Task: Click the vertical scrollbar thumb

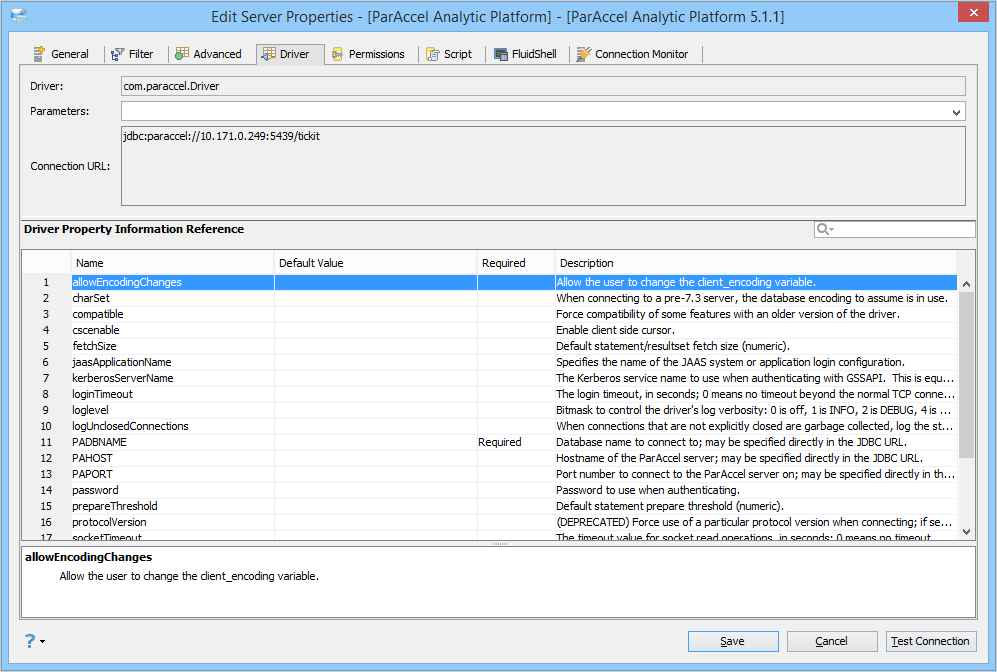Action: pyautogui.click(x=966, y=374)
